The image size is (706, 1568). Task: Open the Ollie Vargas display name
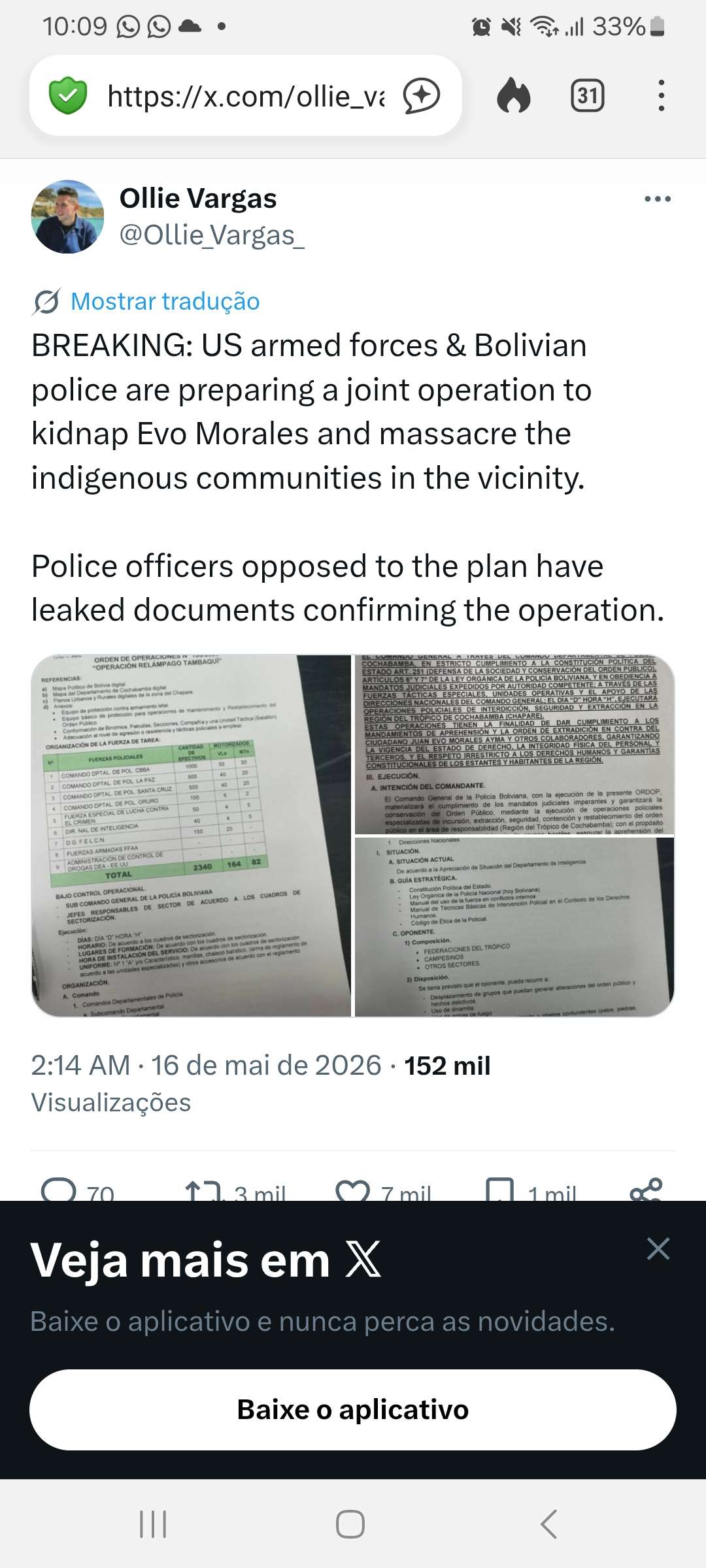pos(198,199)
